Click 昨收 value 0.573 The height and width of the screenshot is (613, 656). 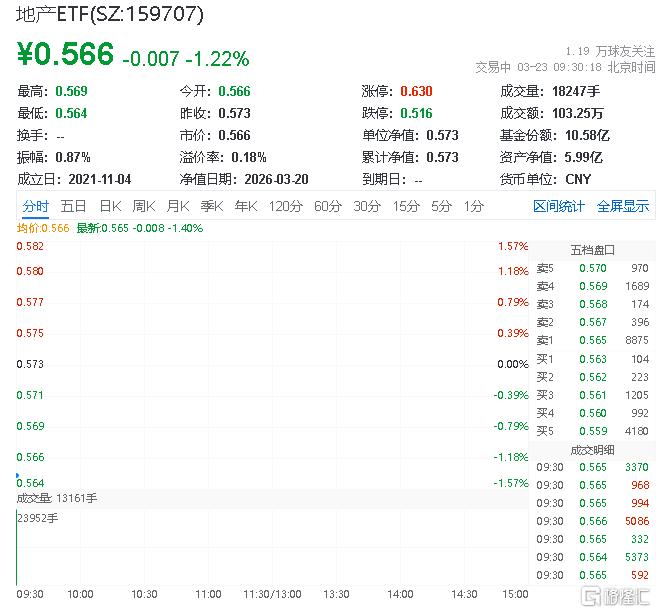pos(234,113)
